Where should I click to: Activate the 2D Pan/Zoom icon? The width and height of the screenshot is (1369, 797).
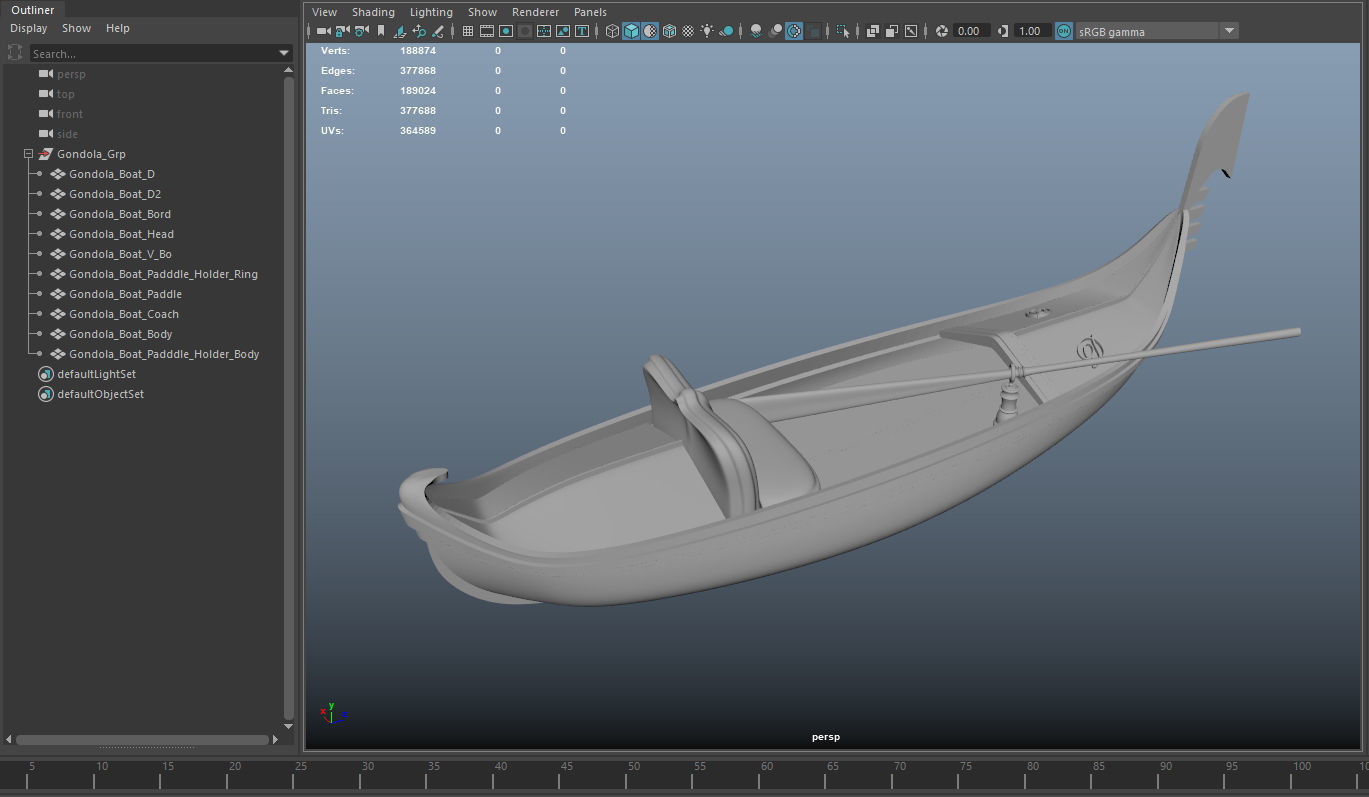[419, 31]
